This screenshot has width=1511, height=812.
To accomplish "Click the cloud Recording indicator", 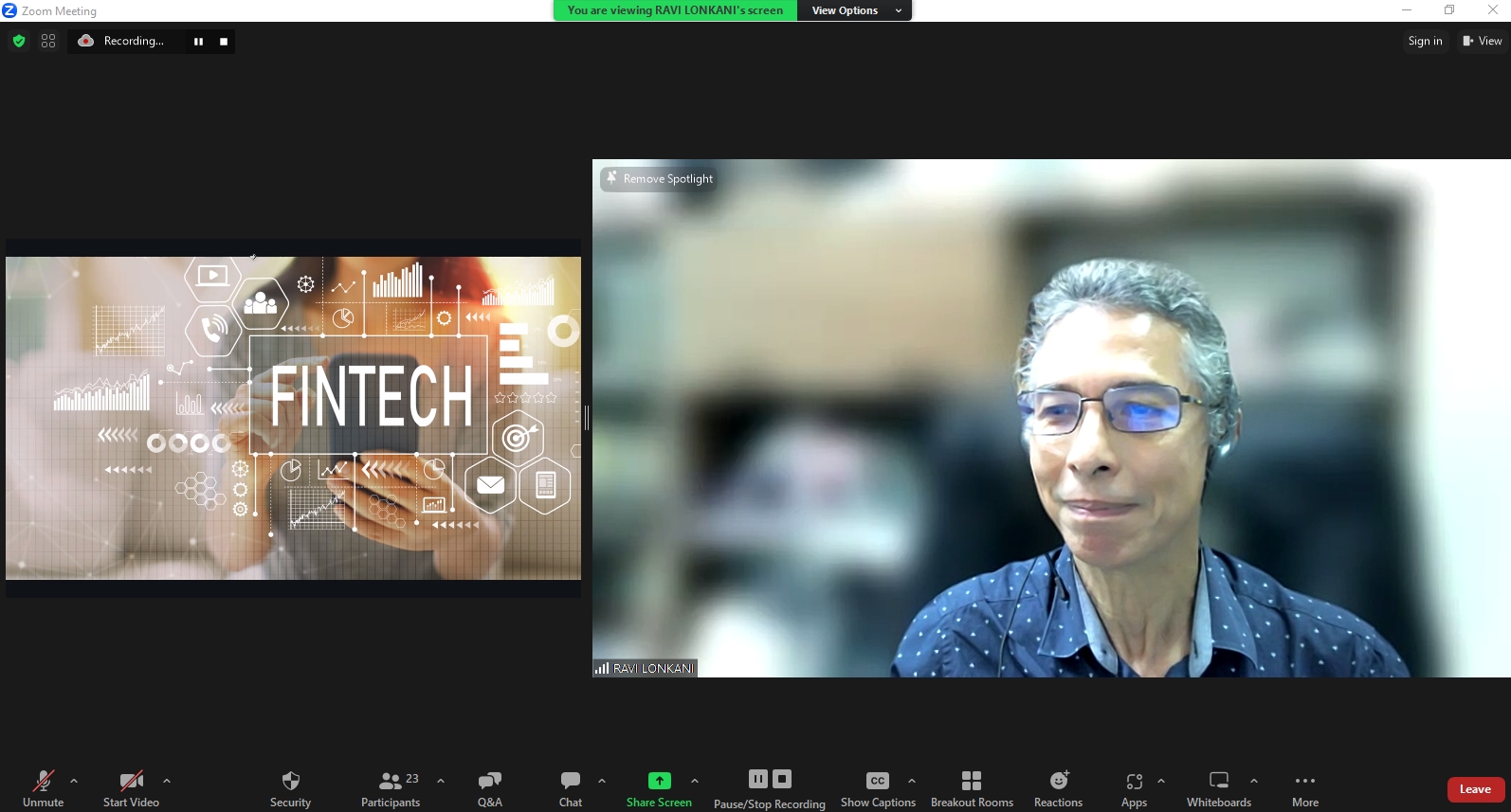I will 121,41.
